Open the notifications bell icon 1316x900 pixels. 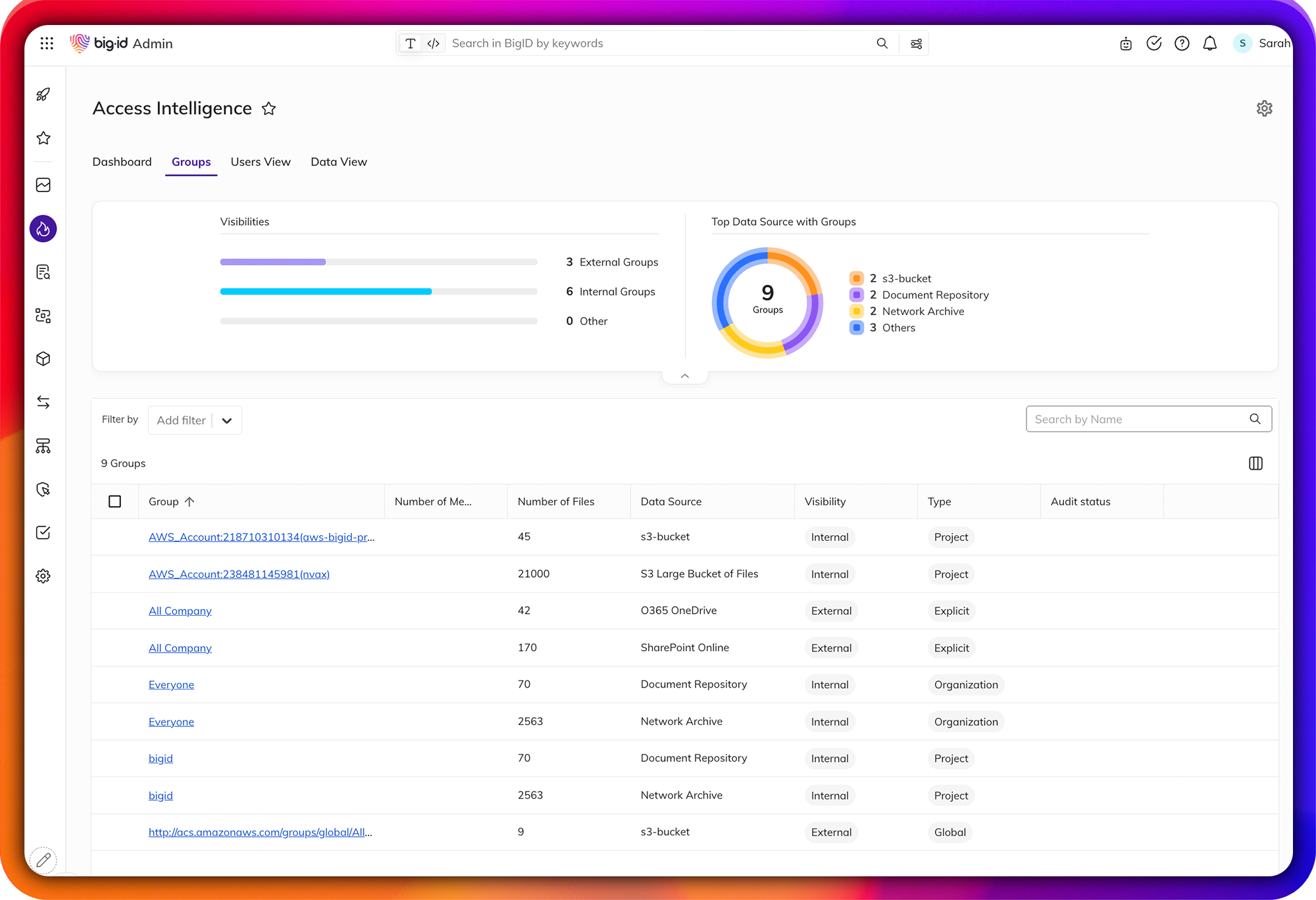pos(1209,43)
